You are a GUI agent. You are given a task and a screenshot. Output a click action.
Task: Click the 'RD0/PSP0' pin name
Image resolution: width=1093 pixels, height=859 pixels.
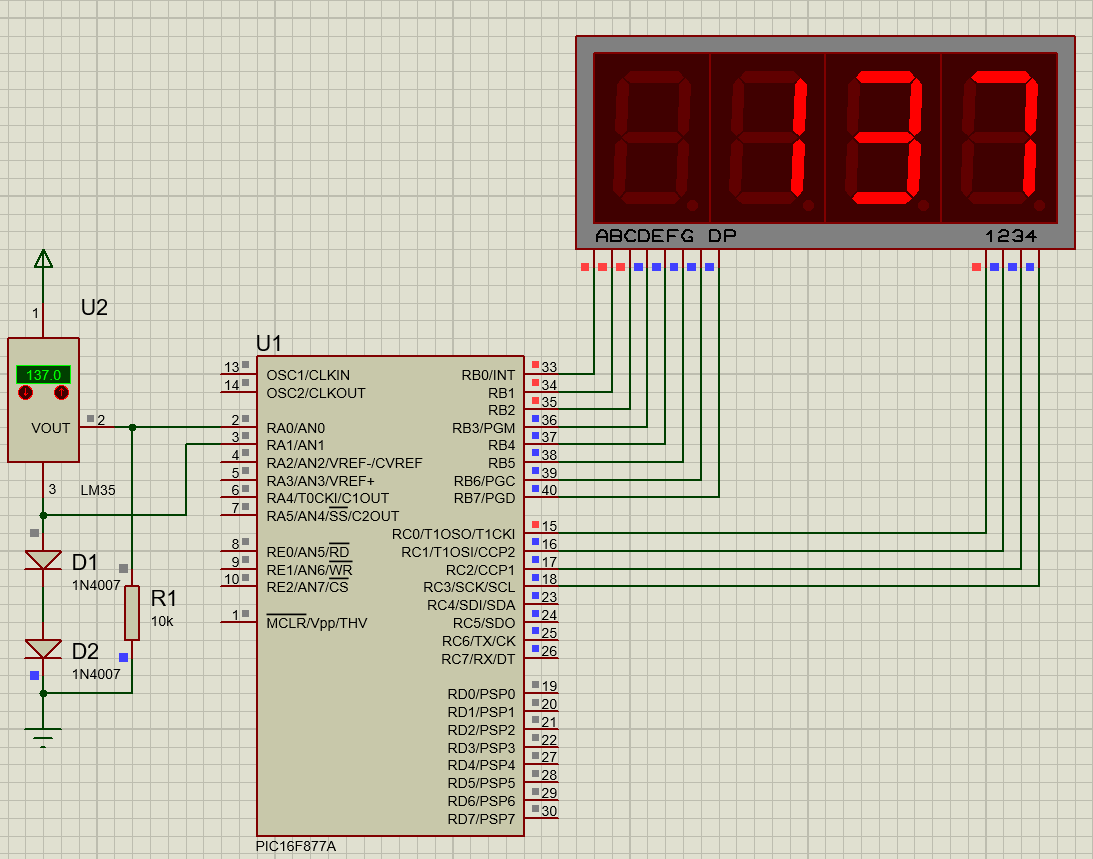tap(481, 694)
